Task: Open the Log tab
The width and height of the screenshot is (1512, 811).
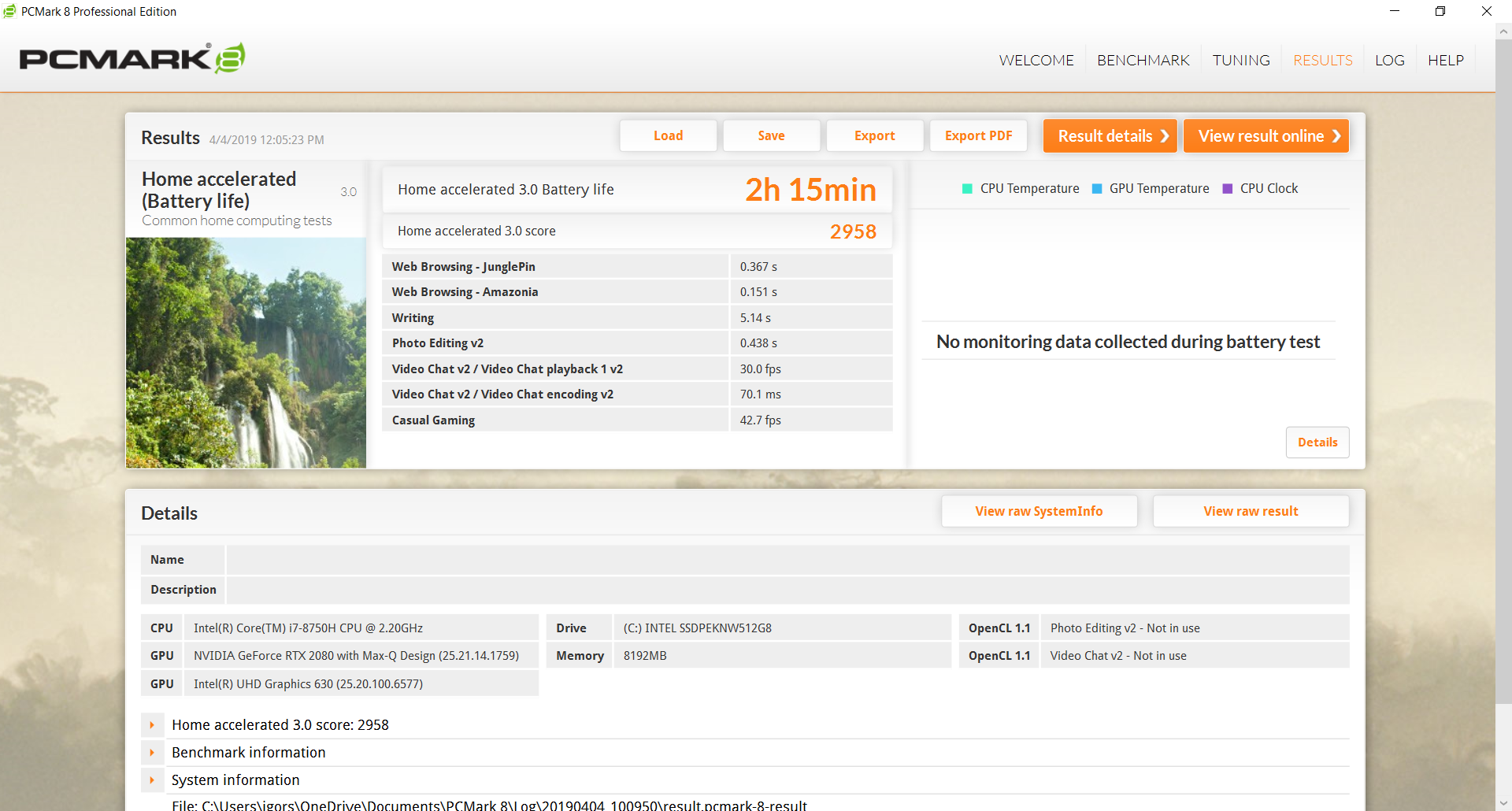Action: [x=1389, y=61]
